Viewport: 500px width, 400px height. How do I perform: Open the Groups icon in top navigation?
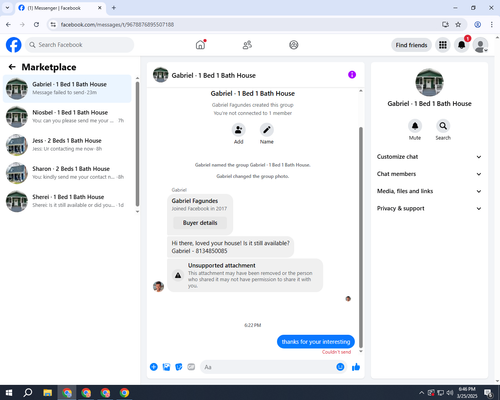(294, 45)
